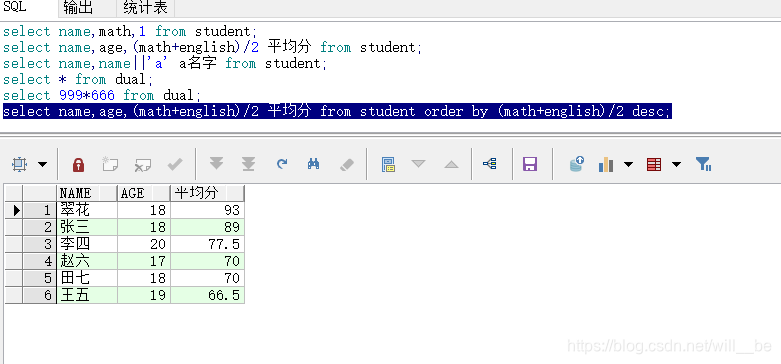Viewport: 781px width, 364px height.
Task: Click the AGE cell showing 17
Action: (x=144, y=261)
